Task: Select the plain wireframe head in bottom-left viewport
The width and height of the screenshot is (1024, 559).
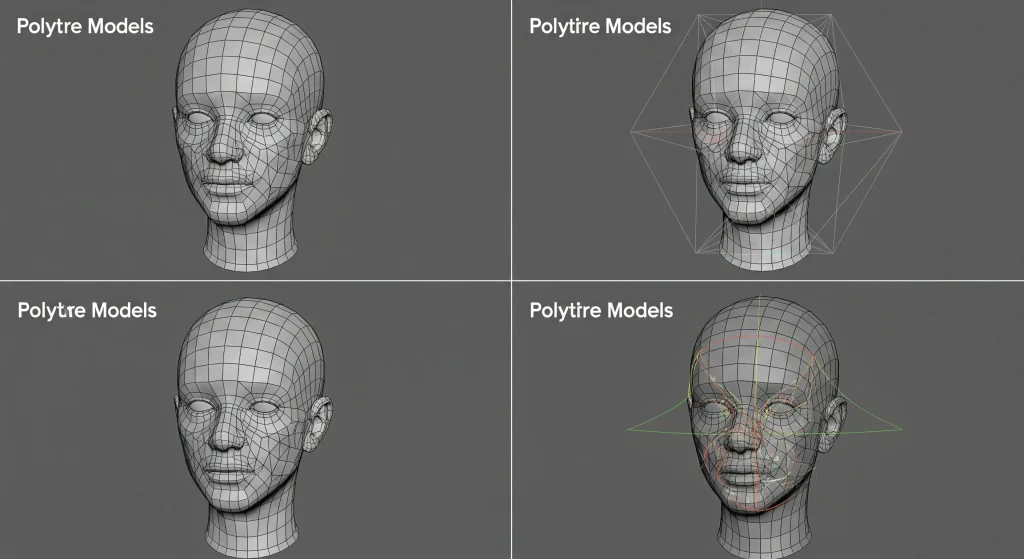Action: tap(252, 428)
